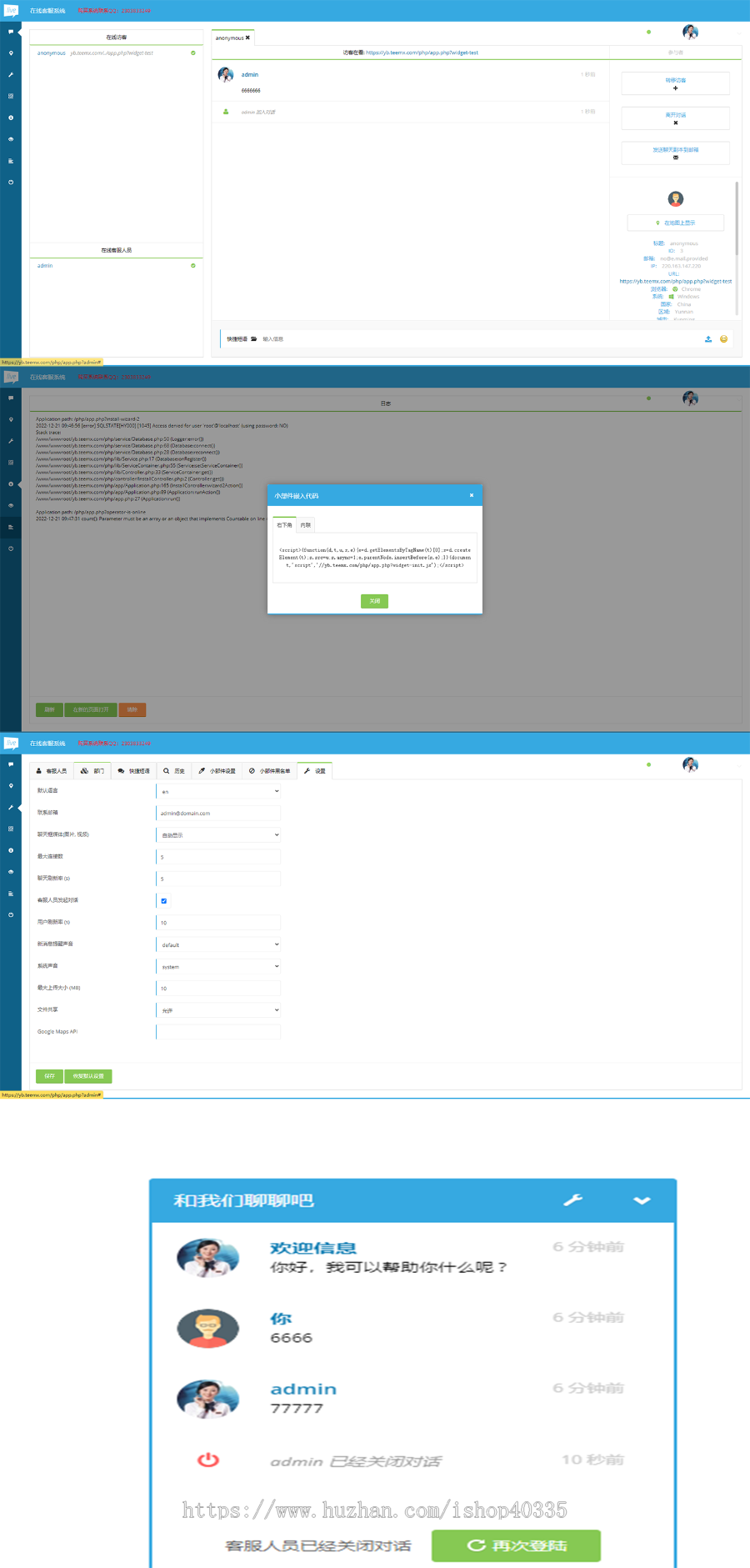The height and width of the screenshot is (1568, 750).
Task: Click the live logo in settings screen header
Action: click(x=11, y=743)
